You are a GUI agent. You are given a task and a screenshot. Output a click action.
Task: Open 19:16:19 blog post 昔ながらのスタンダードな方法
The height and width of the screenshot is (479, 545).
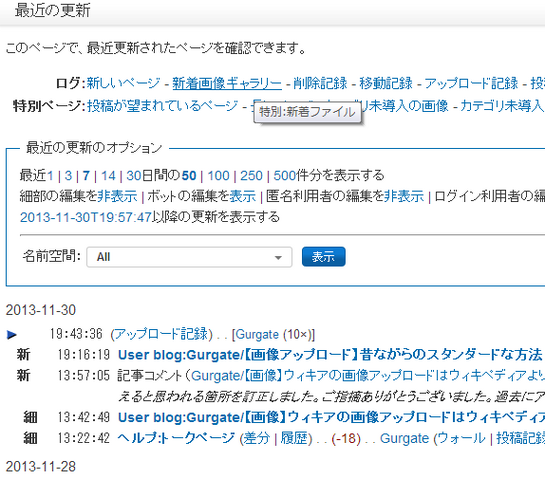click(x=330, y=355)
